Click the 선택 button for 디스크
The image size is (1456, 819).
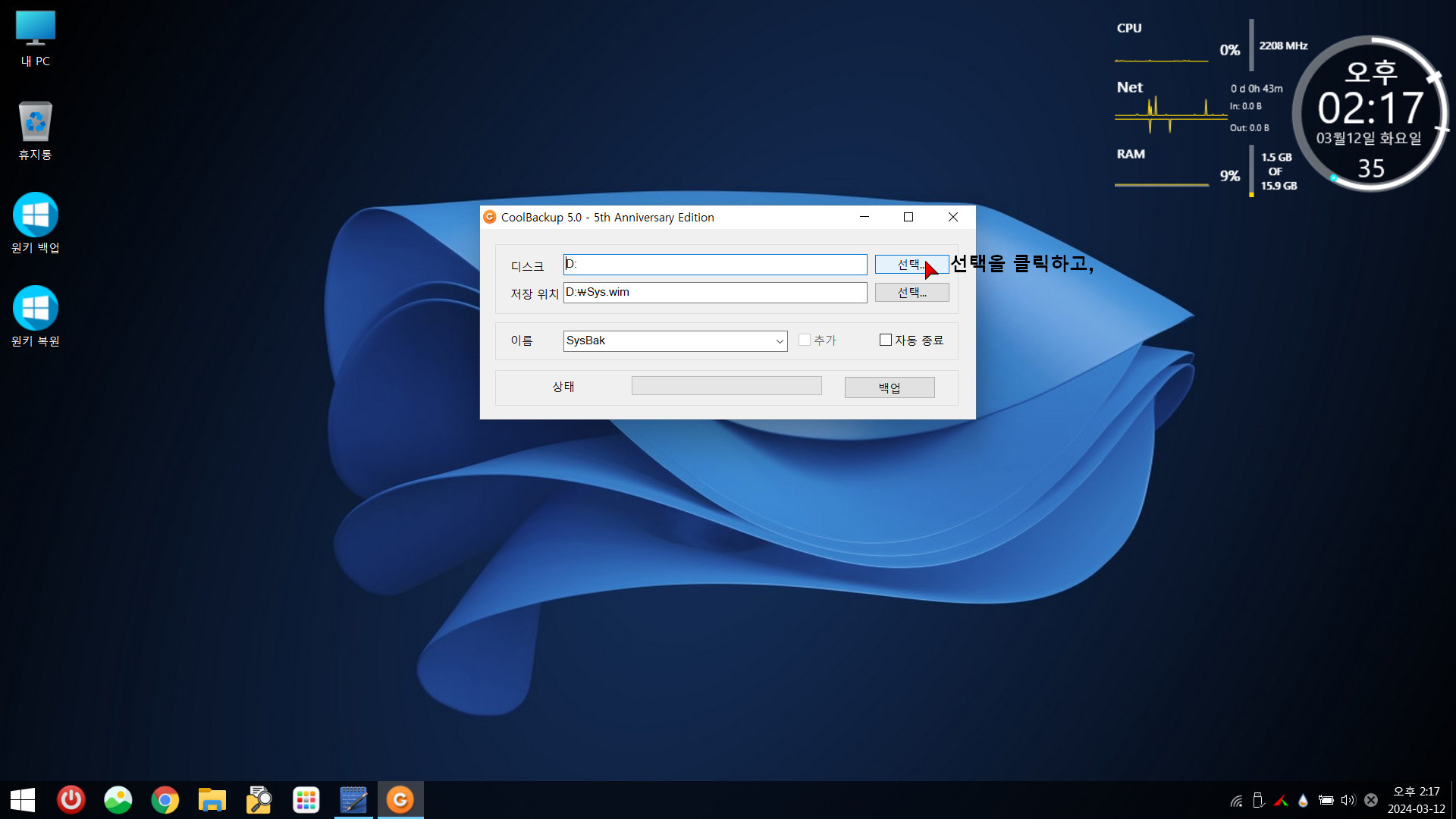pos(912,265)
